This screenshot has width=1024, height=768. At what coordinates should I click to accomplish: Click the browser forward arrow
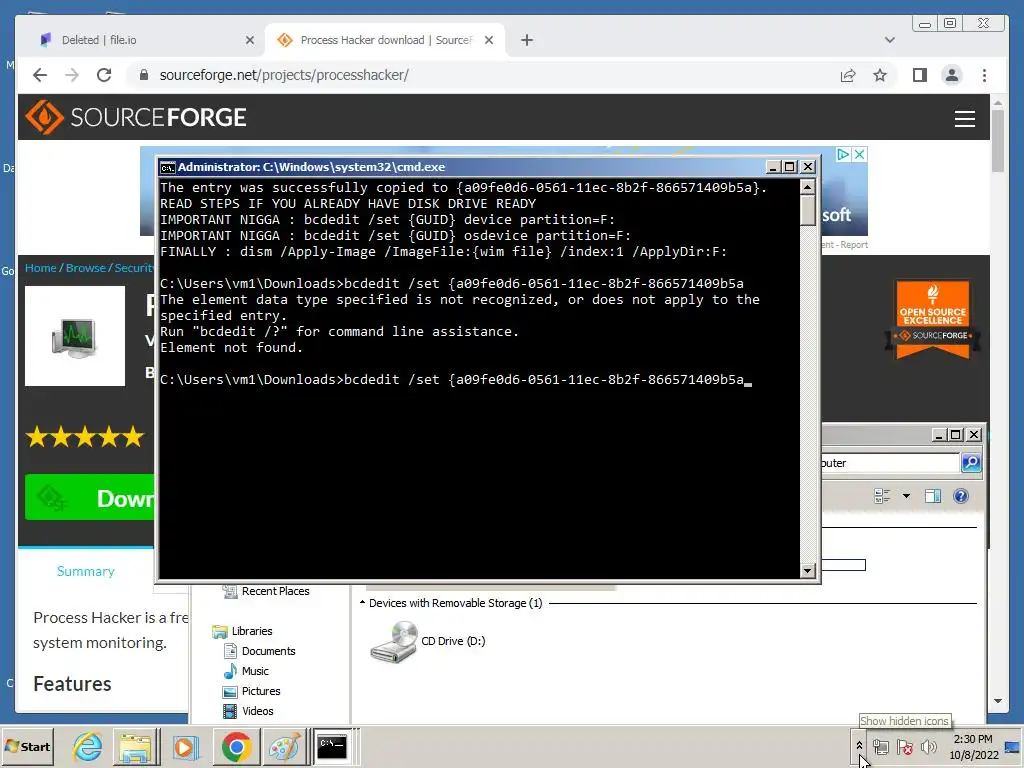point(72,75)
